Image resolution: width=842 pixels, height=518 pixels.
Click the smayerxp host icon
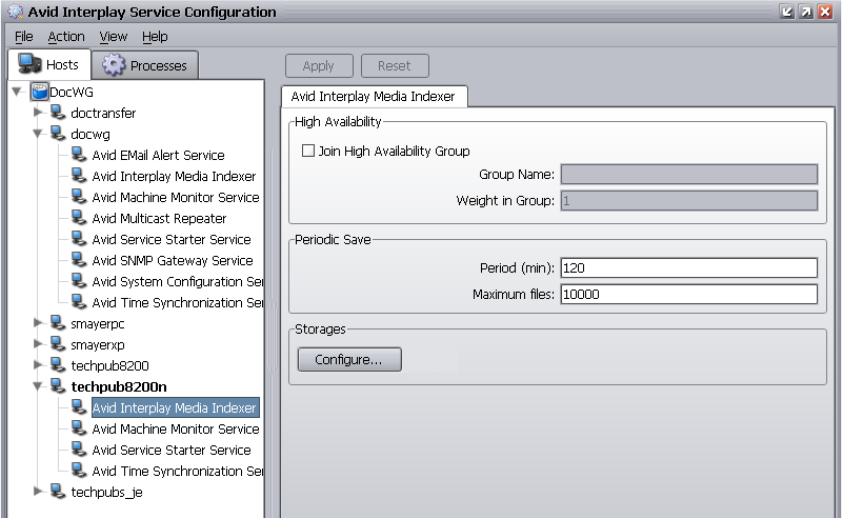(58, 344)
